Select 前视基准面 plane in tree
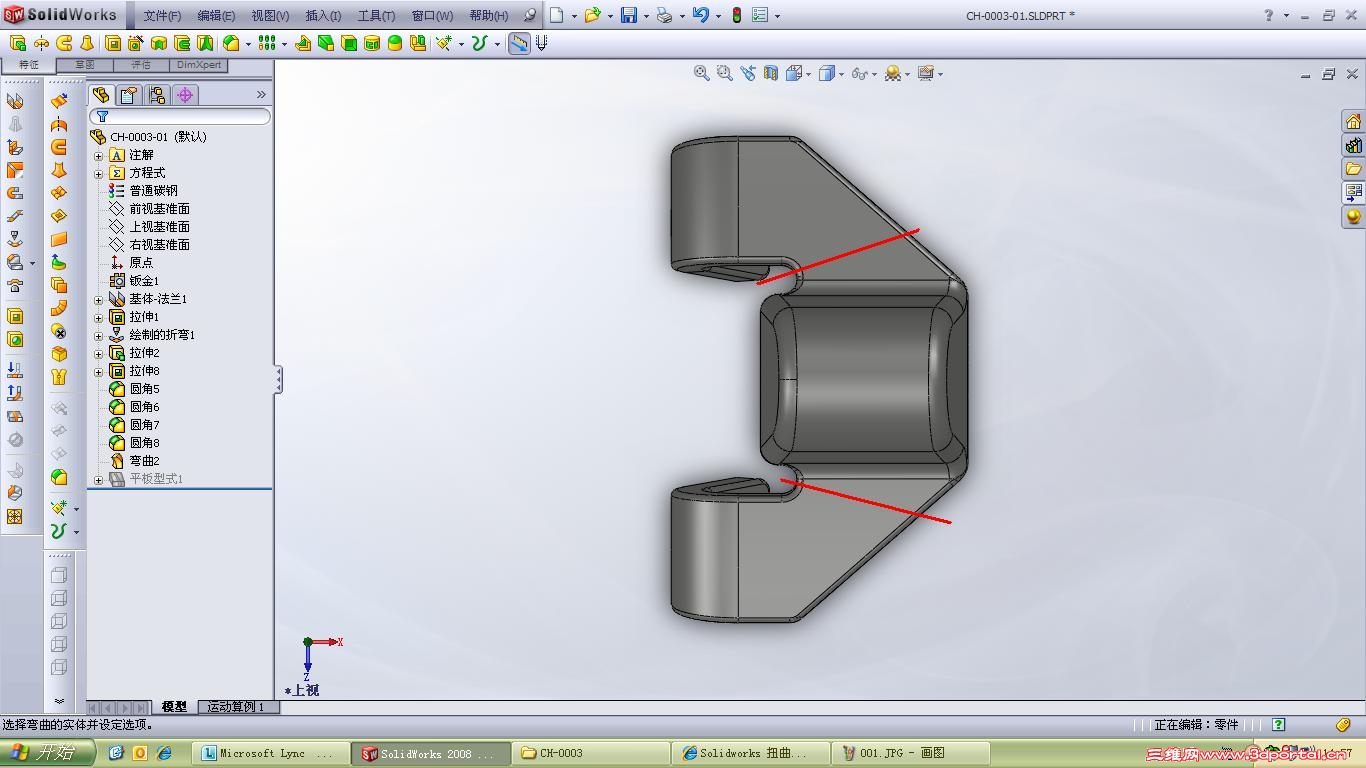The width and height of the screenshot is (1366, 768). pos(159,209)
